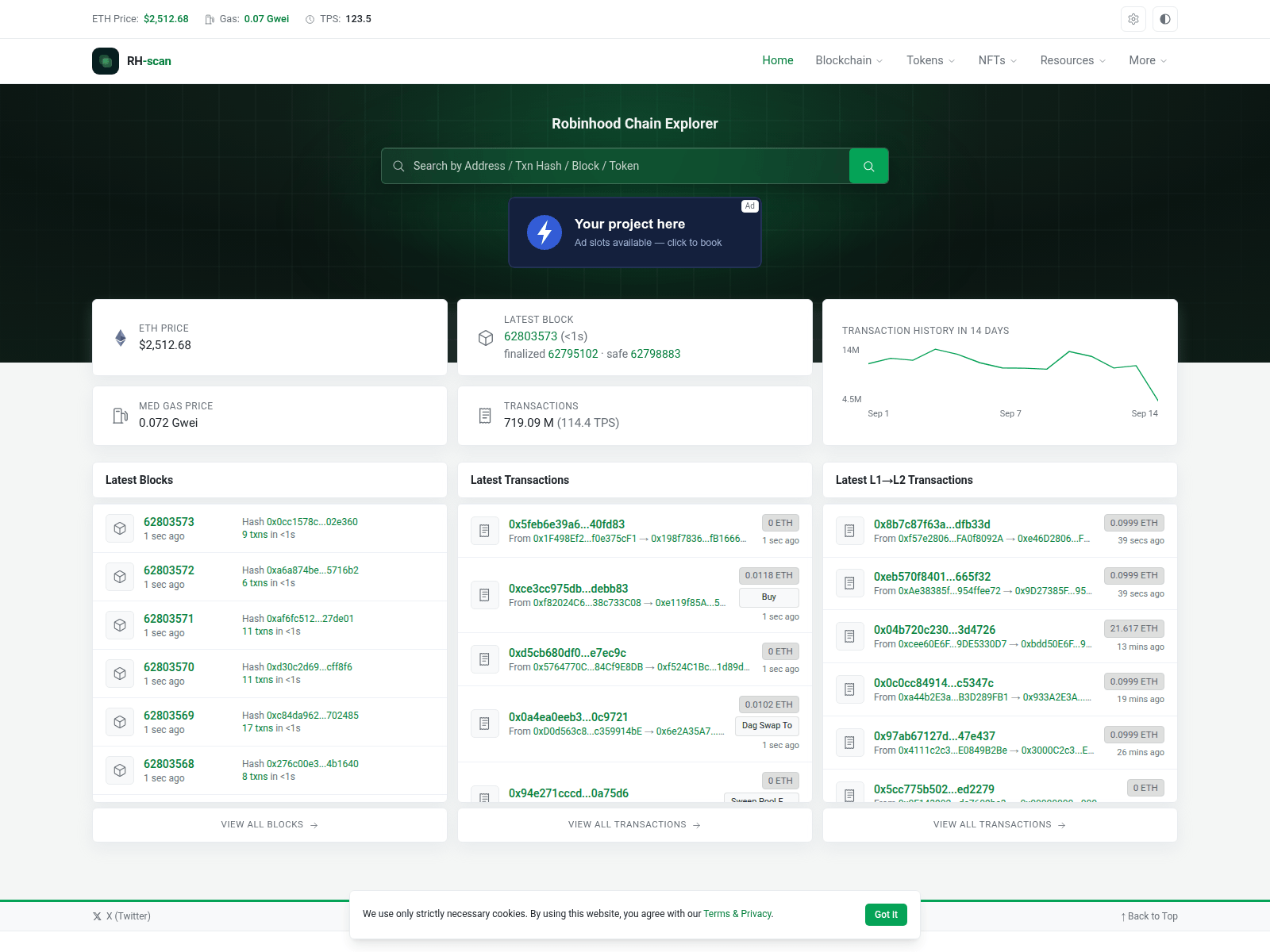Click the receipt icon for txn 0xd5cb680df0...e7ec9c
This screenshot has height=952, width=1270.
(x=484, y=659)
